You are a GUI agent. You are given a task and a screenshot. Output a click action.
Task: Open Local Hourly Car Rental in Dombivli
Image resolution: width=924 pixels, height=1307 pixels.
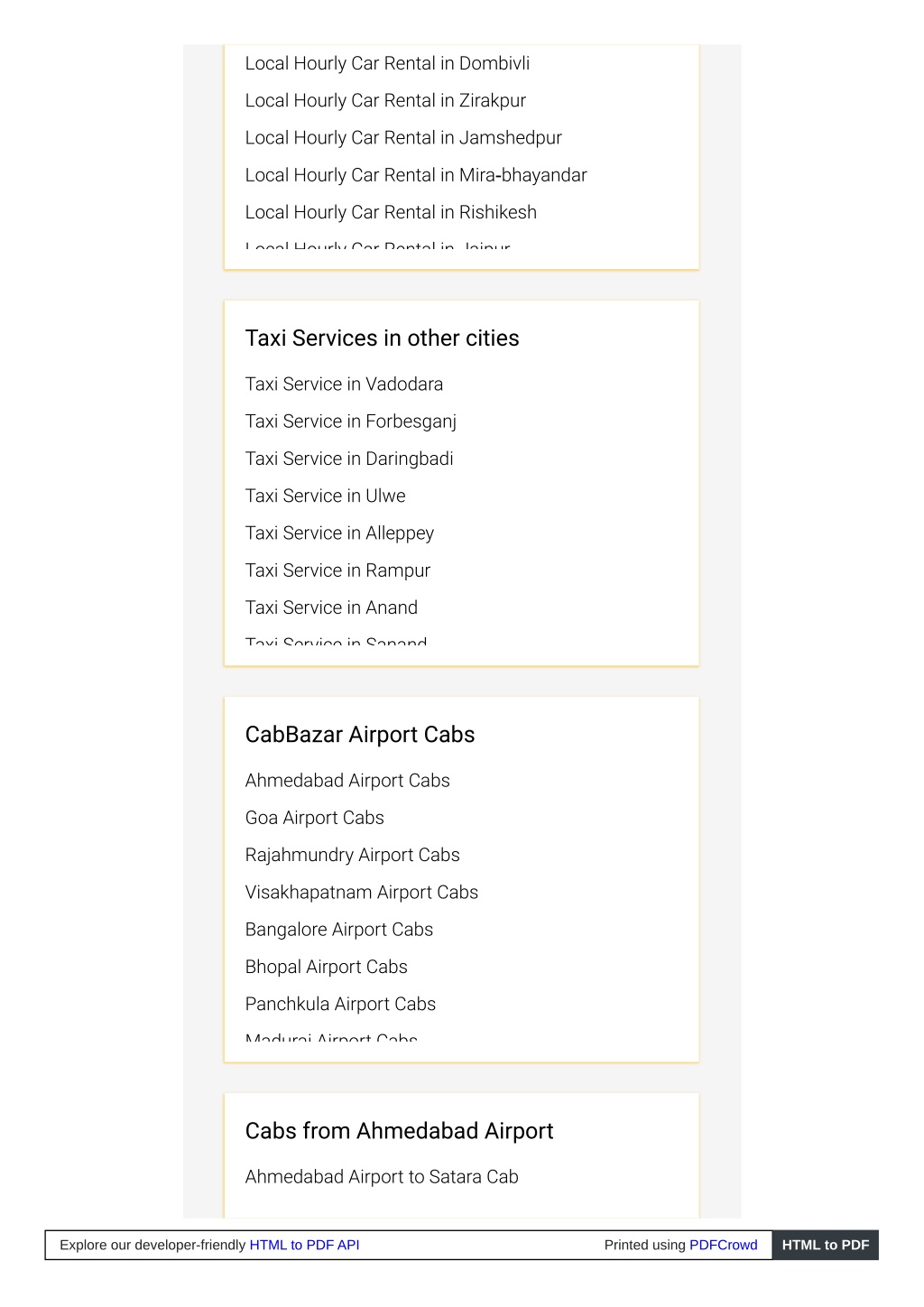(x=387, y=64)
